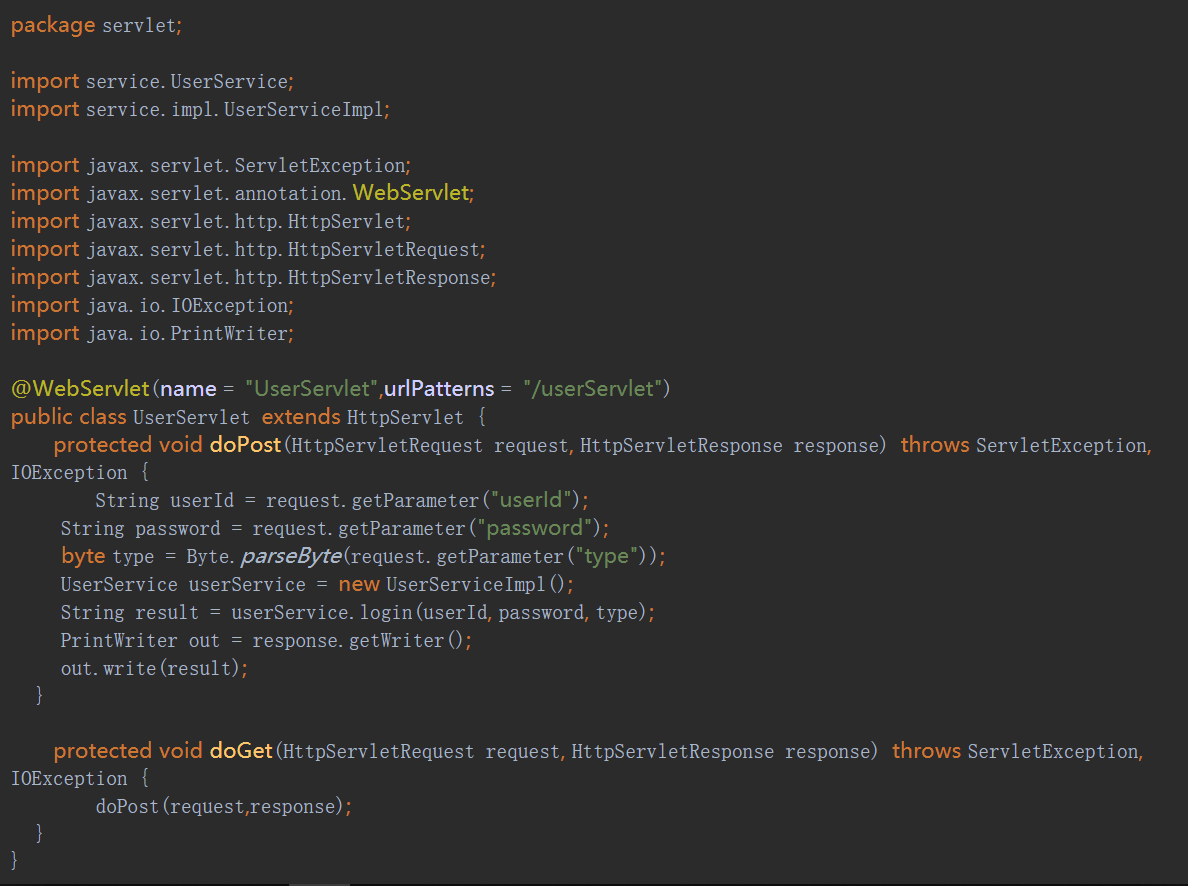
Task: Click the doPost method name in its declaration
Action: point(245,444)
